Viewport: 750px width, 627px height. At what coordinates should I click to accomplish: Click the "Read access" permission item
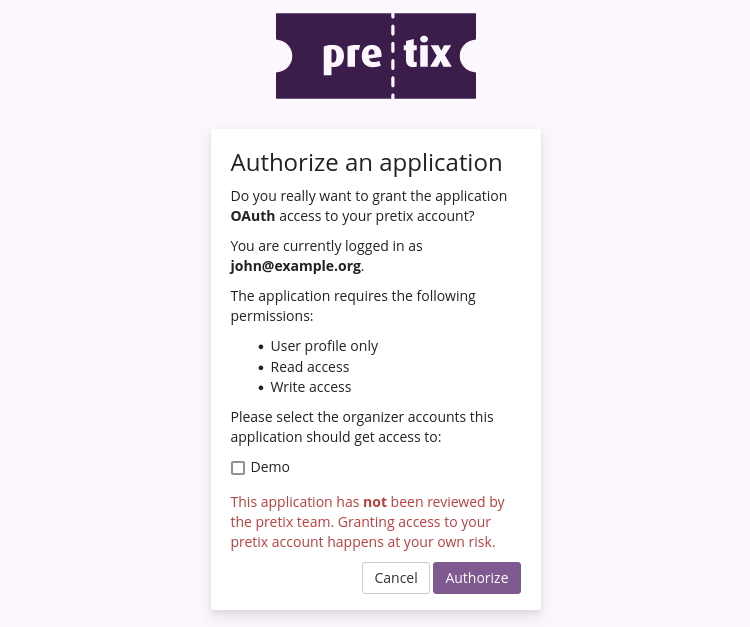tap(310, 367)
